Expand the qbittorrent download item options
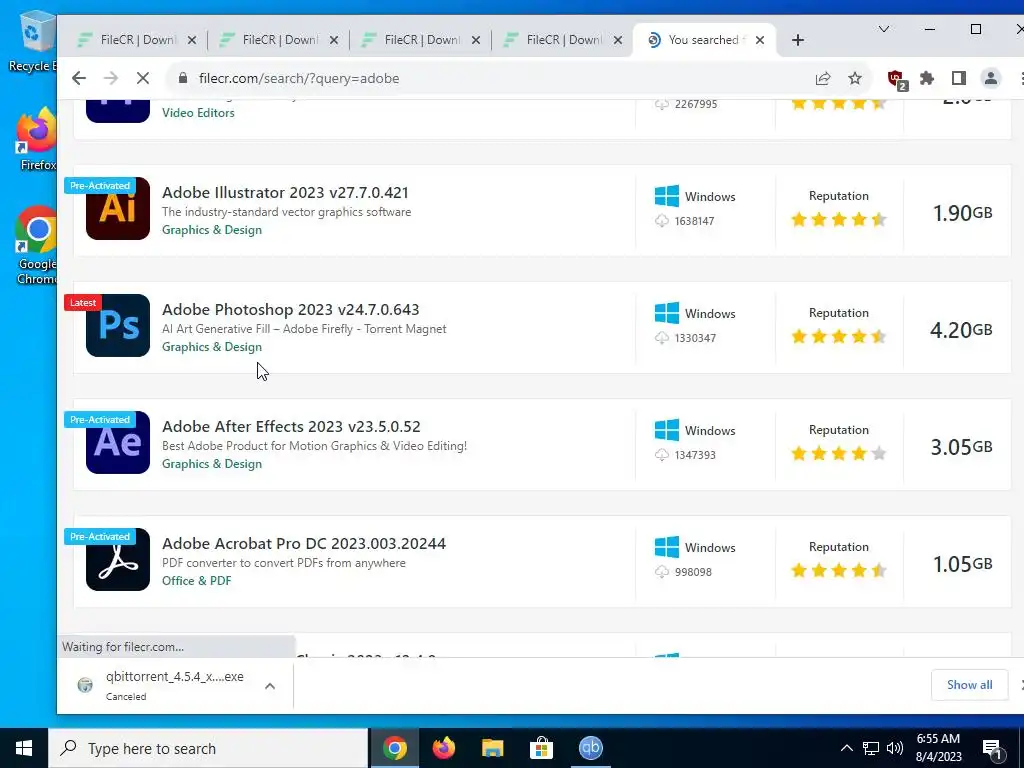 270,686
